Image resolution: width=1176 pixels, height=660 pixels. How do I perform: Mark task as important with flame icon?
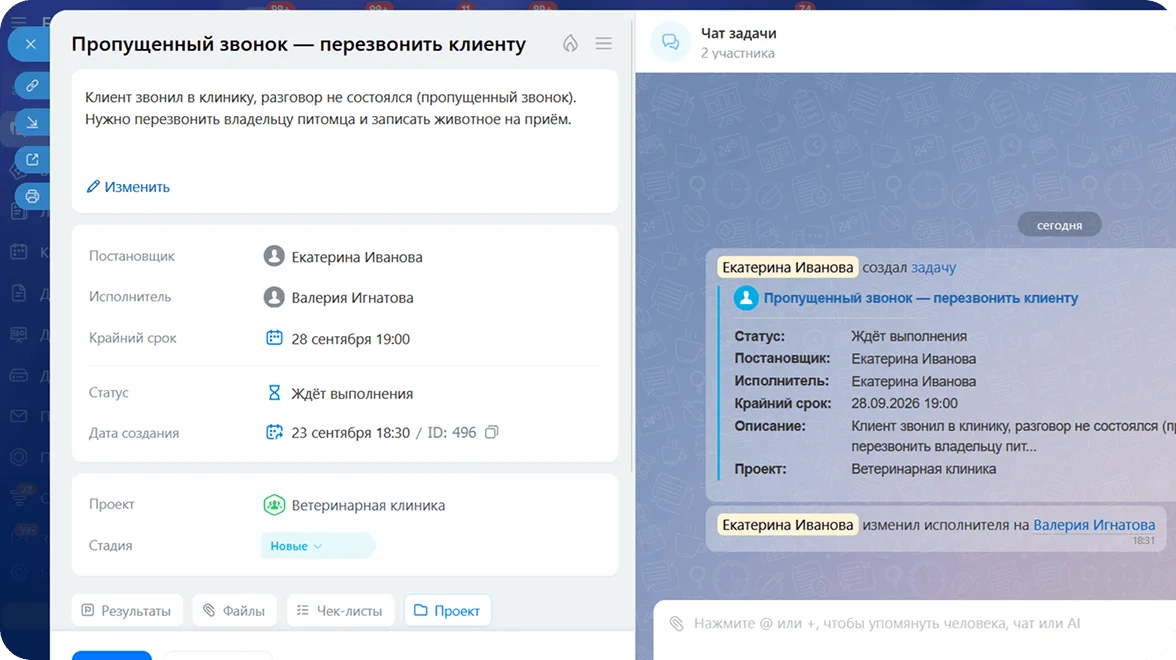tap(571, 44)
